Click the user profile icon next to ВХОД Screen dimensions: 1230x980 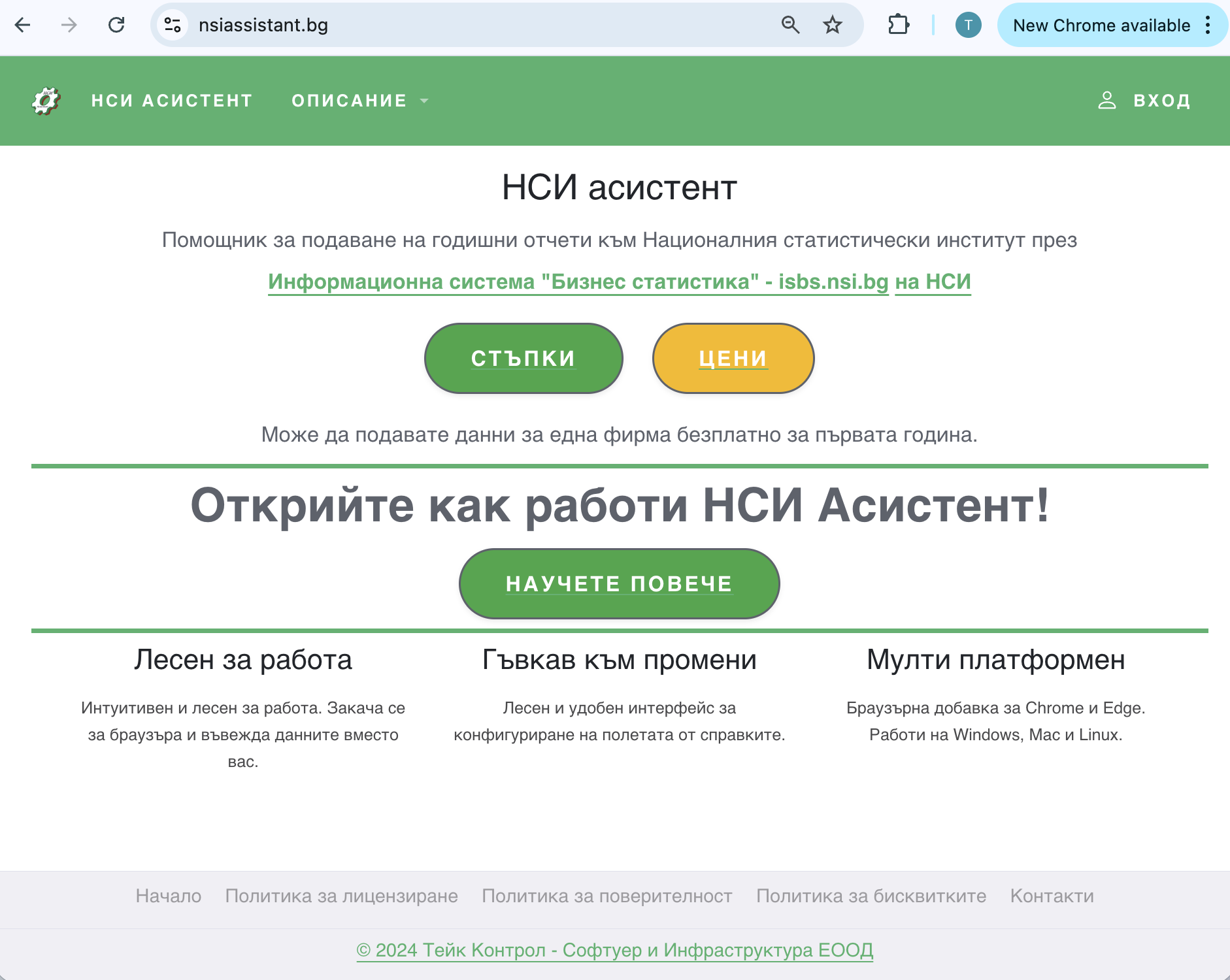[x=1107, y=100]
